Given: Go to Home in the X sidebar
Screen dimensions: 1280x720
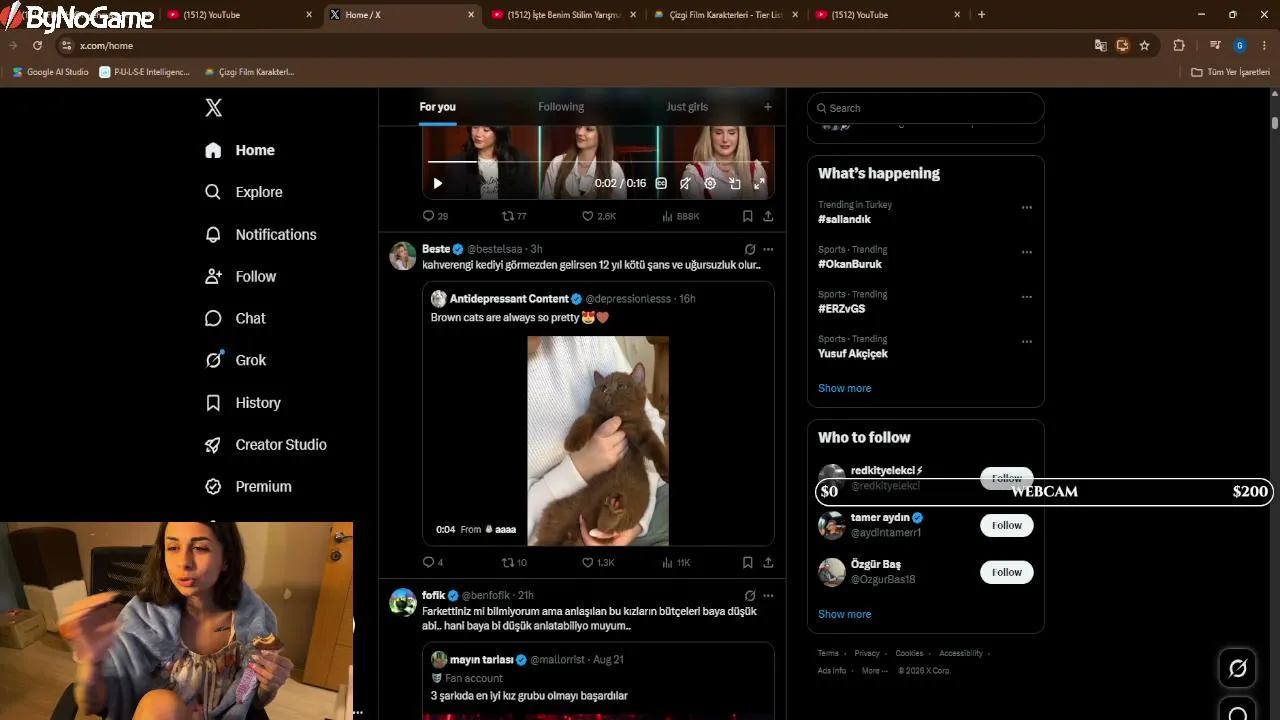Looking at the screenshot, I should click(x=240, y=150).
